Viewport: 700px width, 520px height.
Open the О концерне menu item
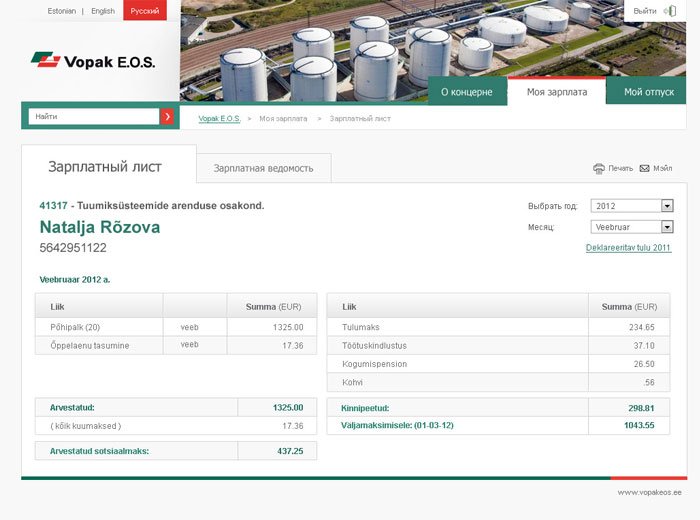click(x=467, y=92)
